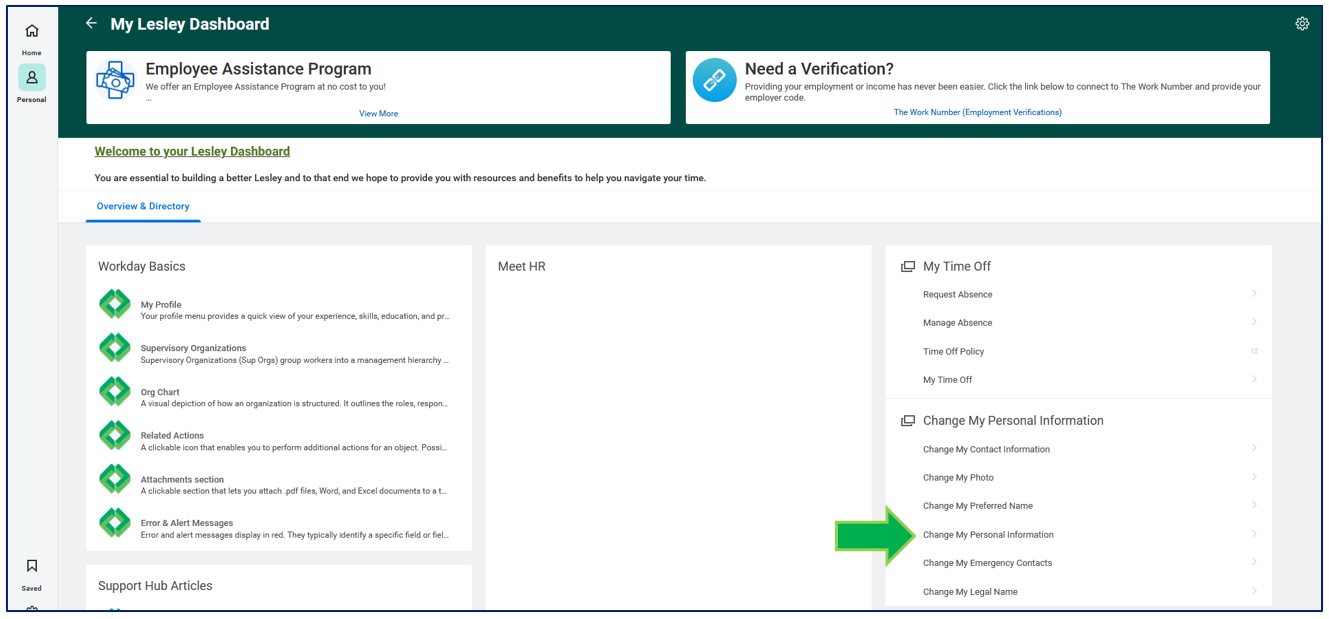Click the My Lesley Dashboard page title
1329x619 pixels.
tap(190, 24)
